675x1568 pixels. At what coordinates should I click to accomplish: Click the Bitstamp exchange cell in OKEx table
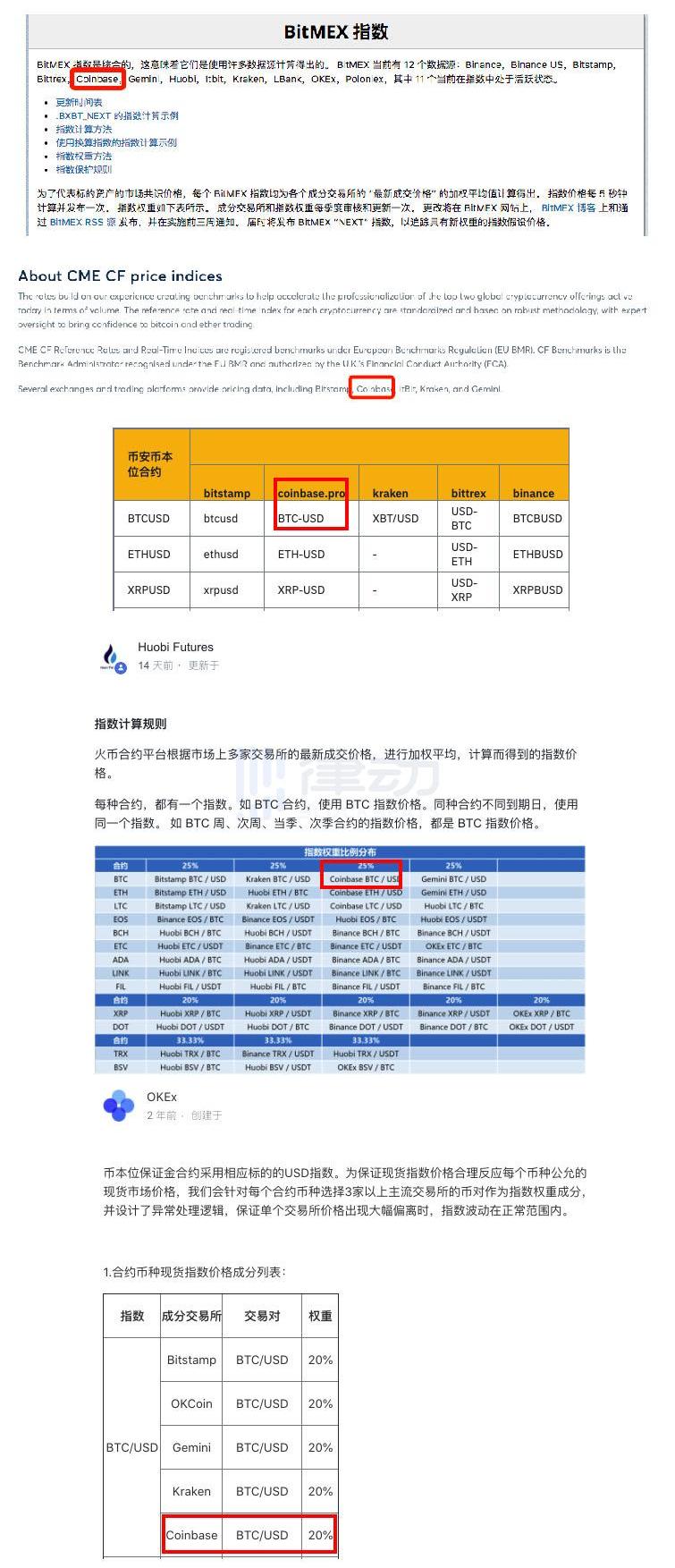[191, 1360]
